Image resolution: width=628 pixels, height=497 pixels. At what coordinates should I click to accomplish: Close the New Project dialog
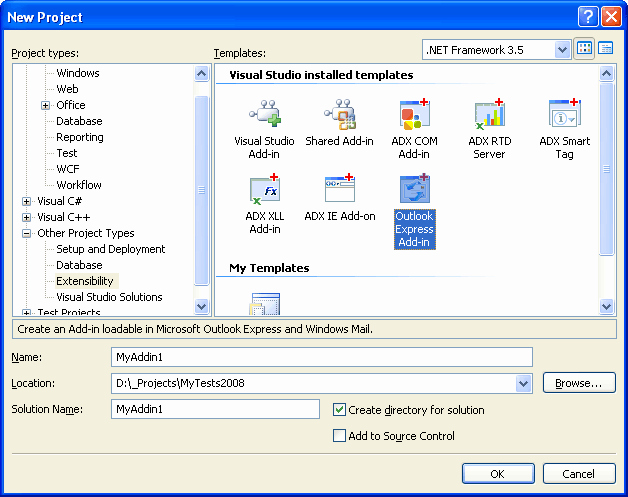tap(611, 17)
